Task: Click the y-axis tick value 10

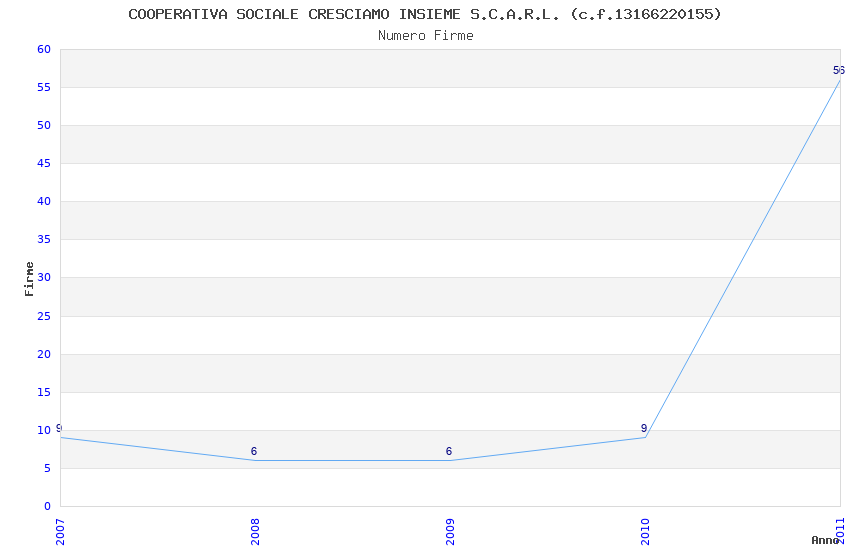Action: [x=44, y=430]
